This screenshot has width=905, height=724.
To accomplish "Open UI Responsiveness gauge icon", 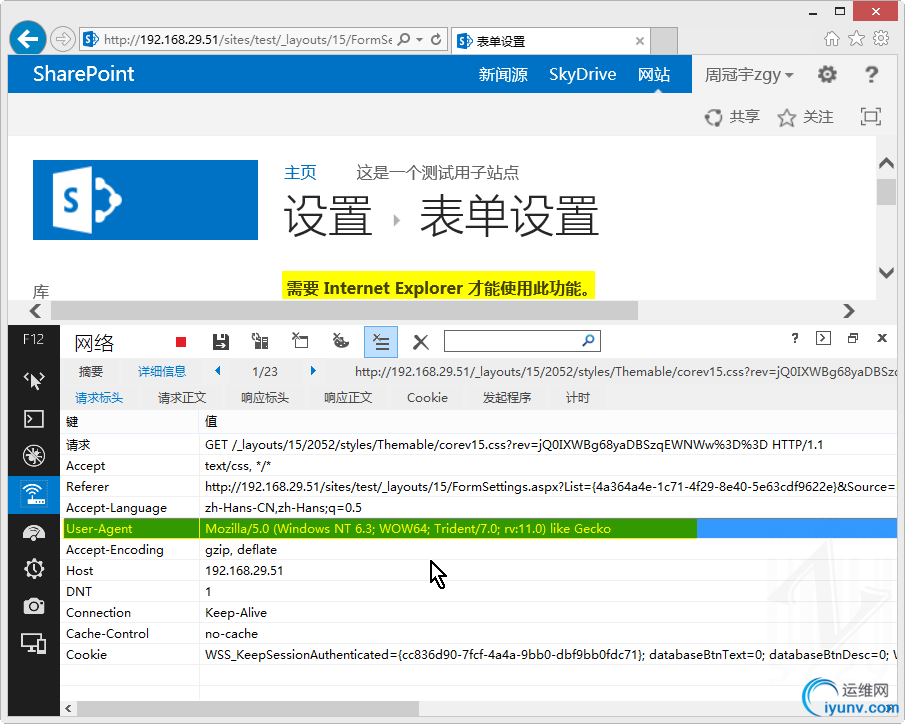I will [33, 532].
